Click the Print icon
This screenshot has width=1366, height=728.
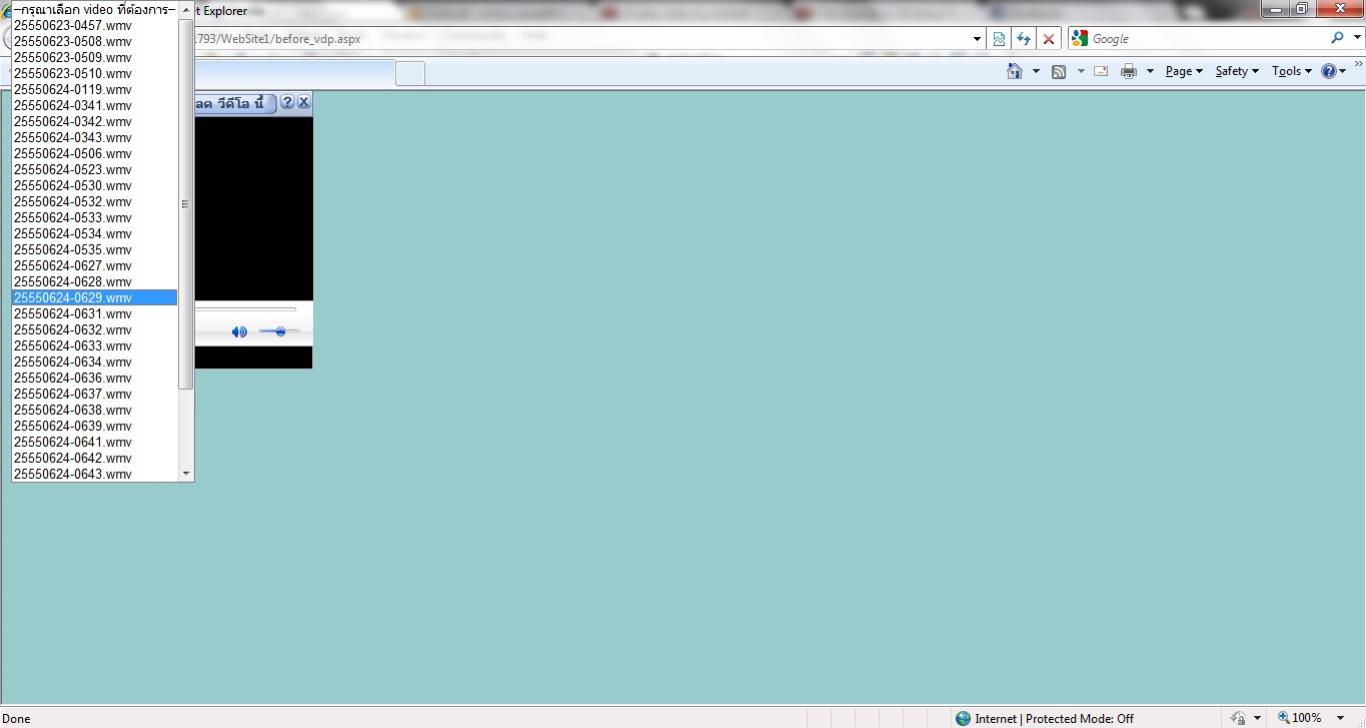tap(1129, 71)
